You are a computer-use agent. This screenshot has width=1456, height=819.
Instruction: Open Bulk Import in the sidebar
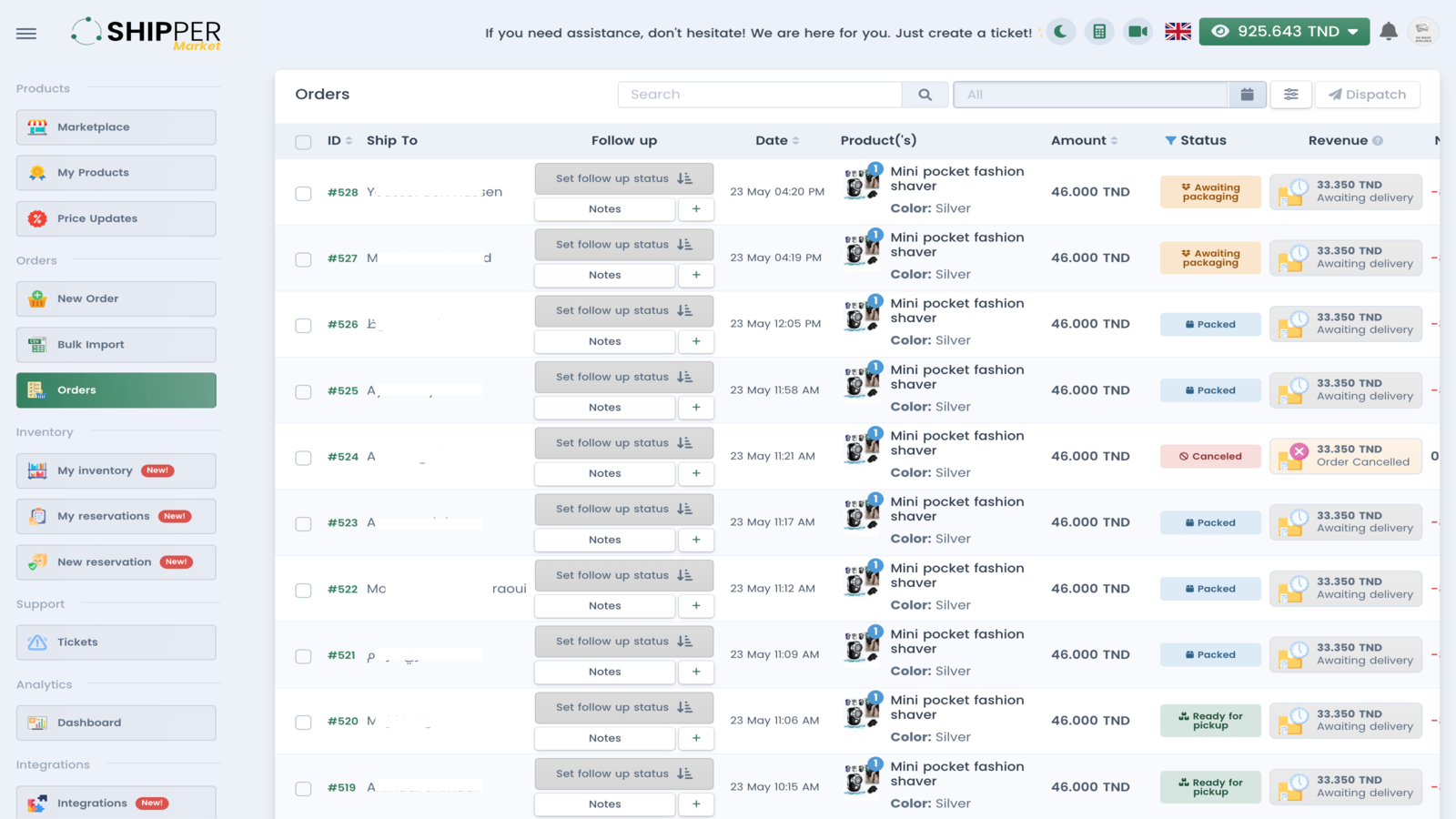click(x=116, y=345)
